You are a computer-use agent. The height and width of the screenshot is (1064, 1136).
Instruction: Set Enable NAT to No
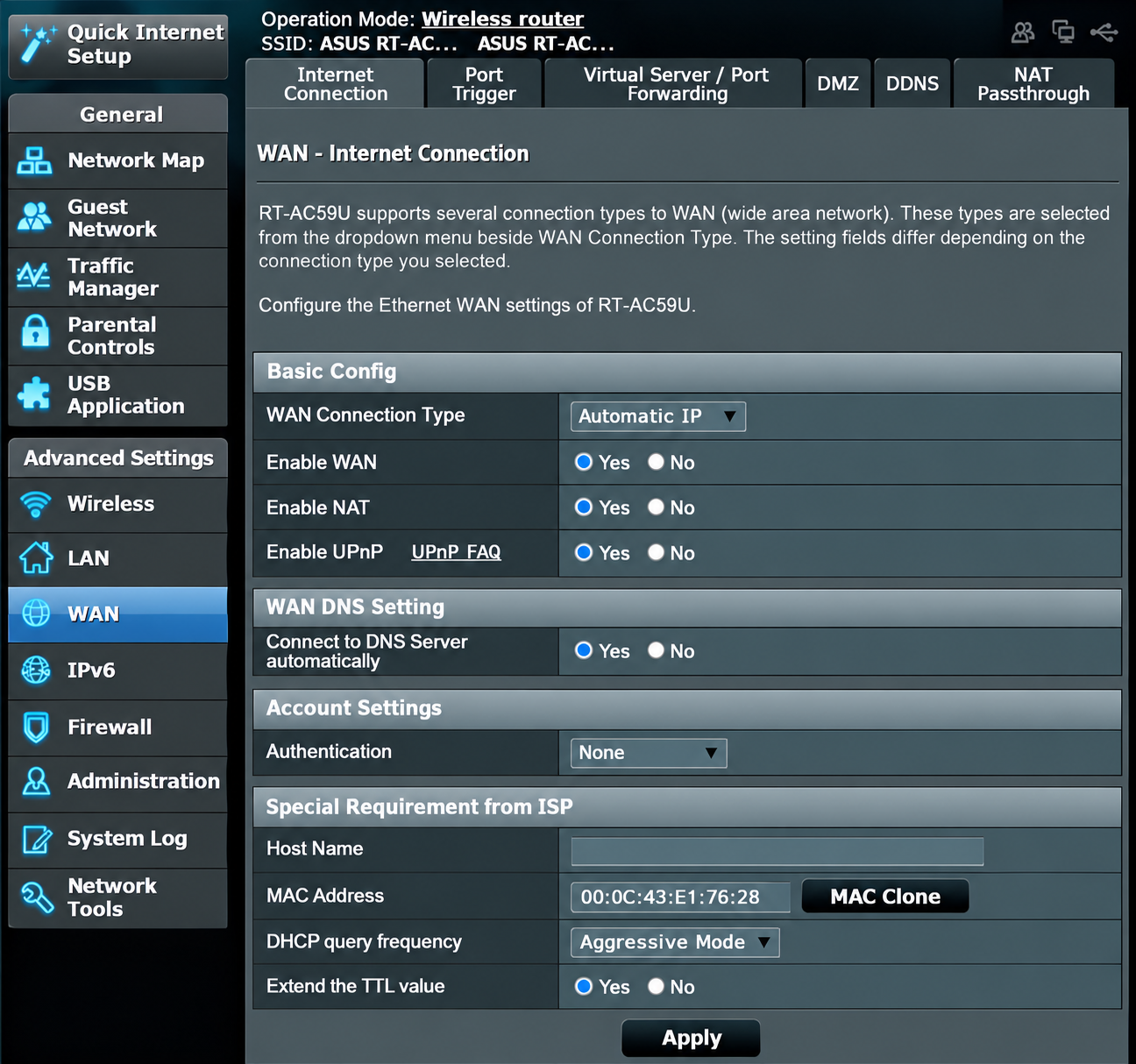click(x=656, y=507)
